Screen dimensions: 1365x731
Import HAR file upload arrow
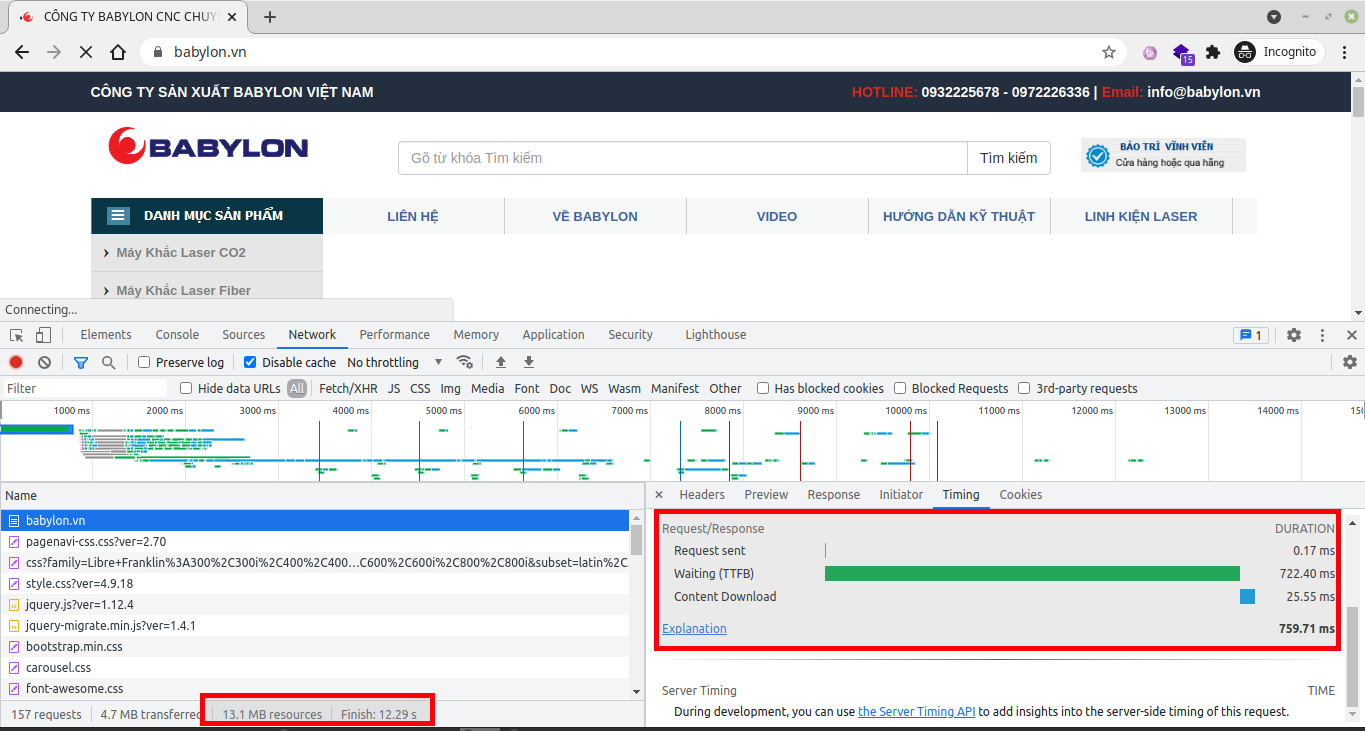coord(501,362)
